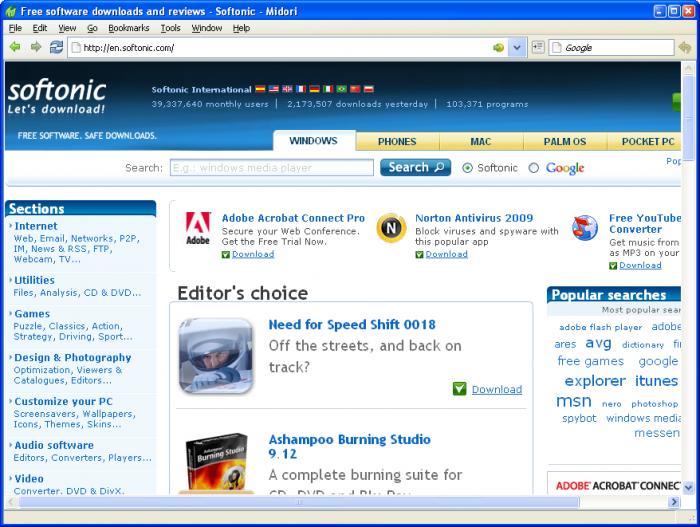The image size is (700, 527).
Task: Click the page icon in the Google search box
Action: 557,47
